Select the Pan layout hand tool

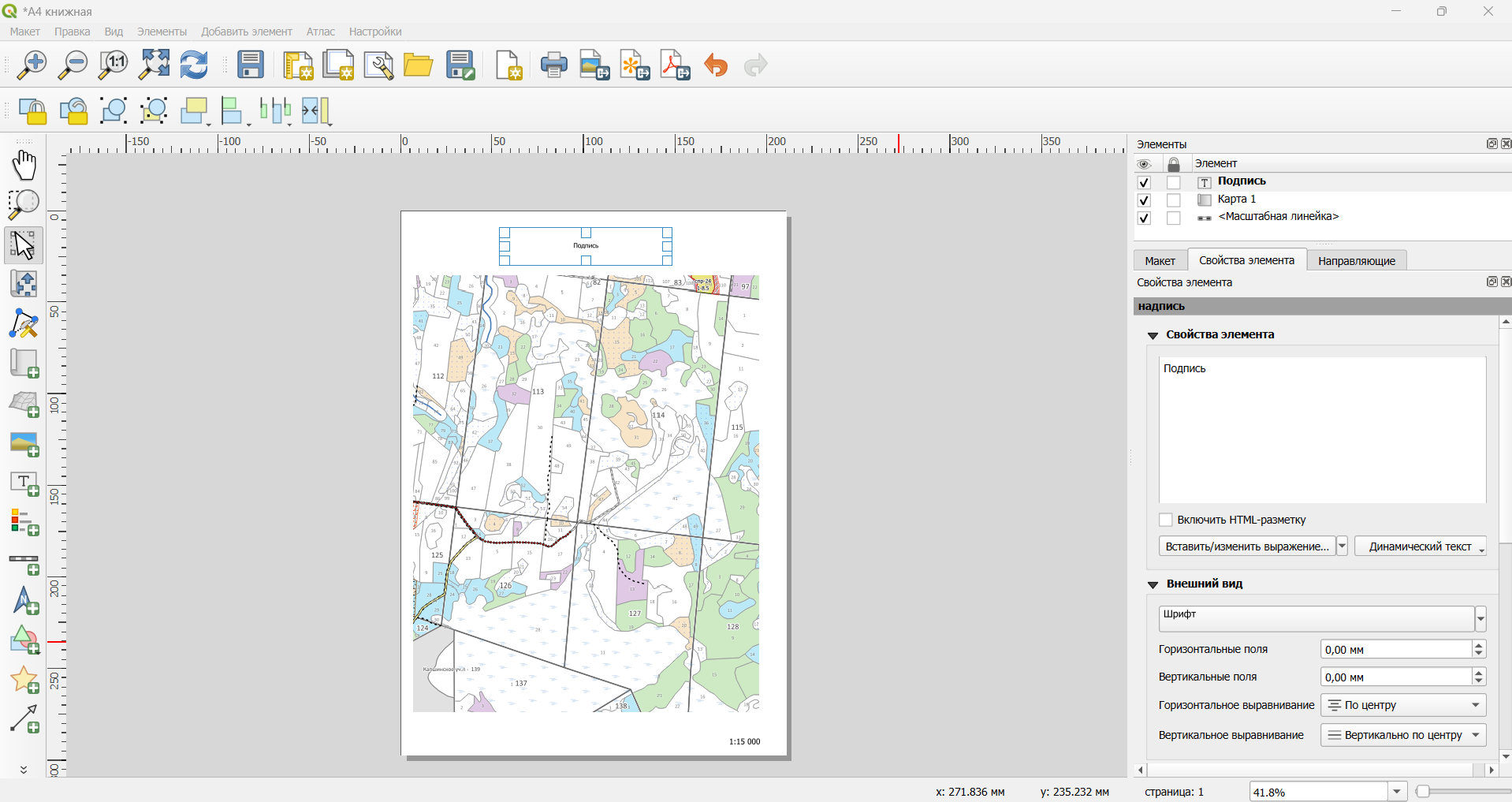(24, 166)
